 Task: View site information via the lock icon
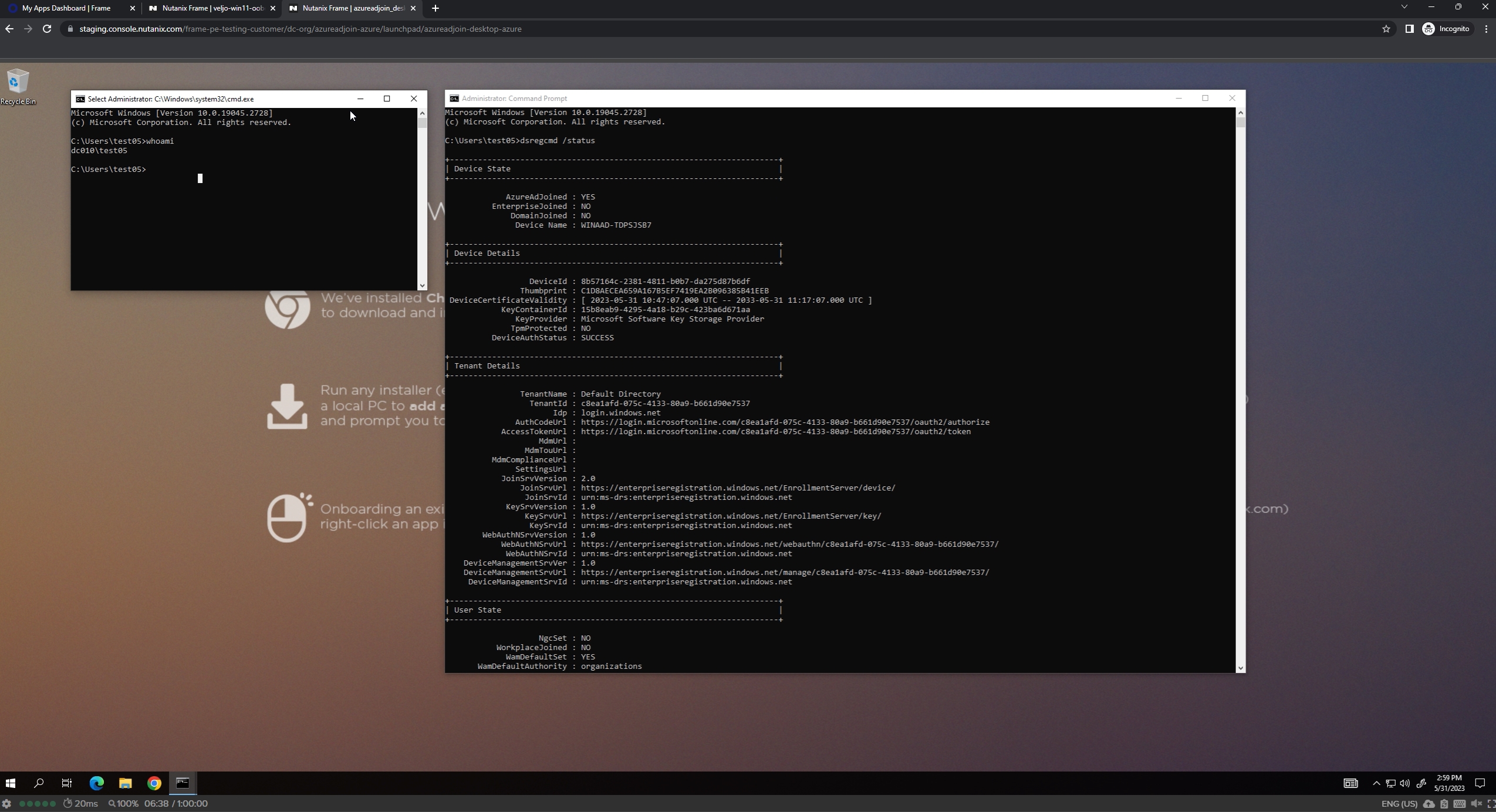[70, 29]
